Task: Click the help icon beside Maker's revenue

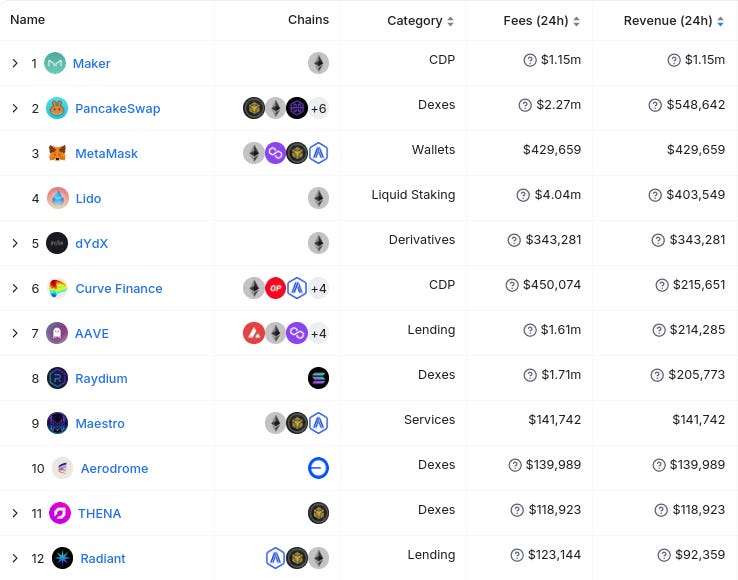Action: [674, 60]
